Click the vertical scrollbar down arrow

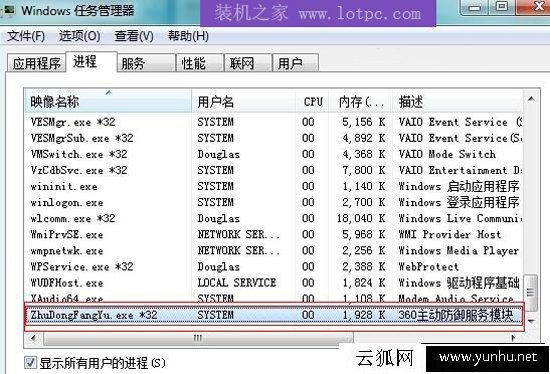pyautogui.click(x=531, y=321)
